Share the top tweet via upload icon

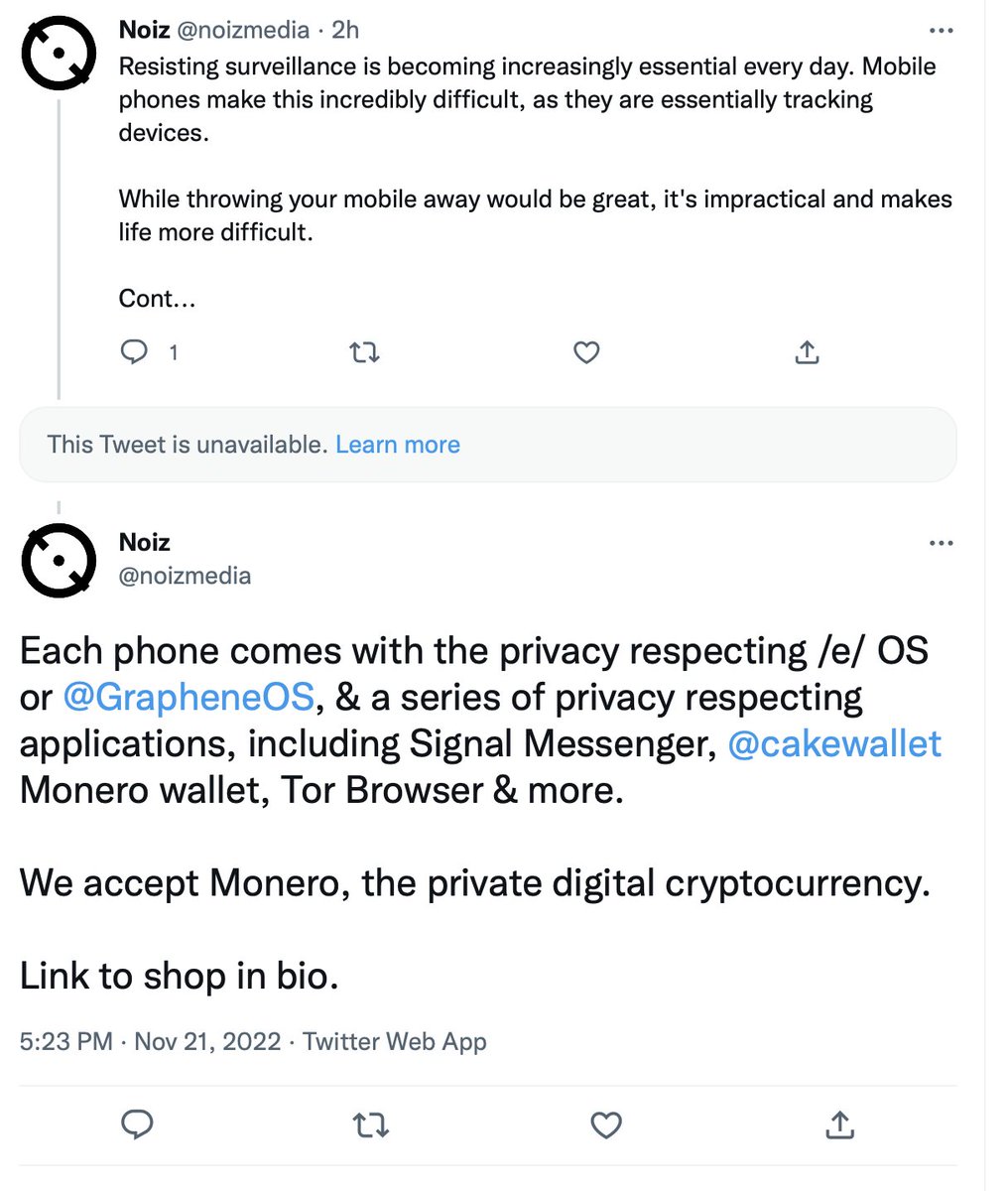click(x=808, y=351)
